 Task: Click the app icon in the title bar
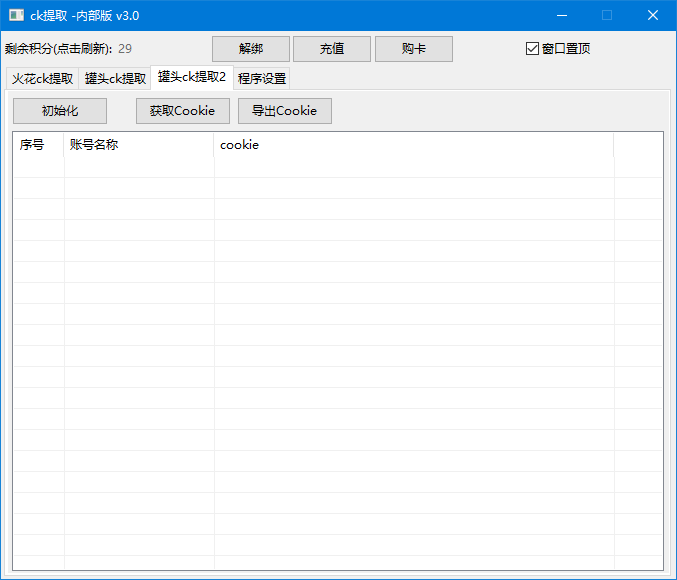(x=16, y=15)
